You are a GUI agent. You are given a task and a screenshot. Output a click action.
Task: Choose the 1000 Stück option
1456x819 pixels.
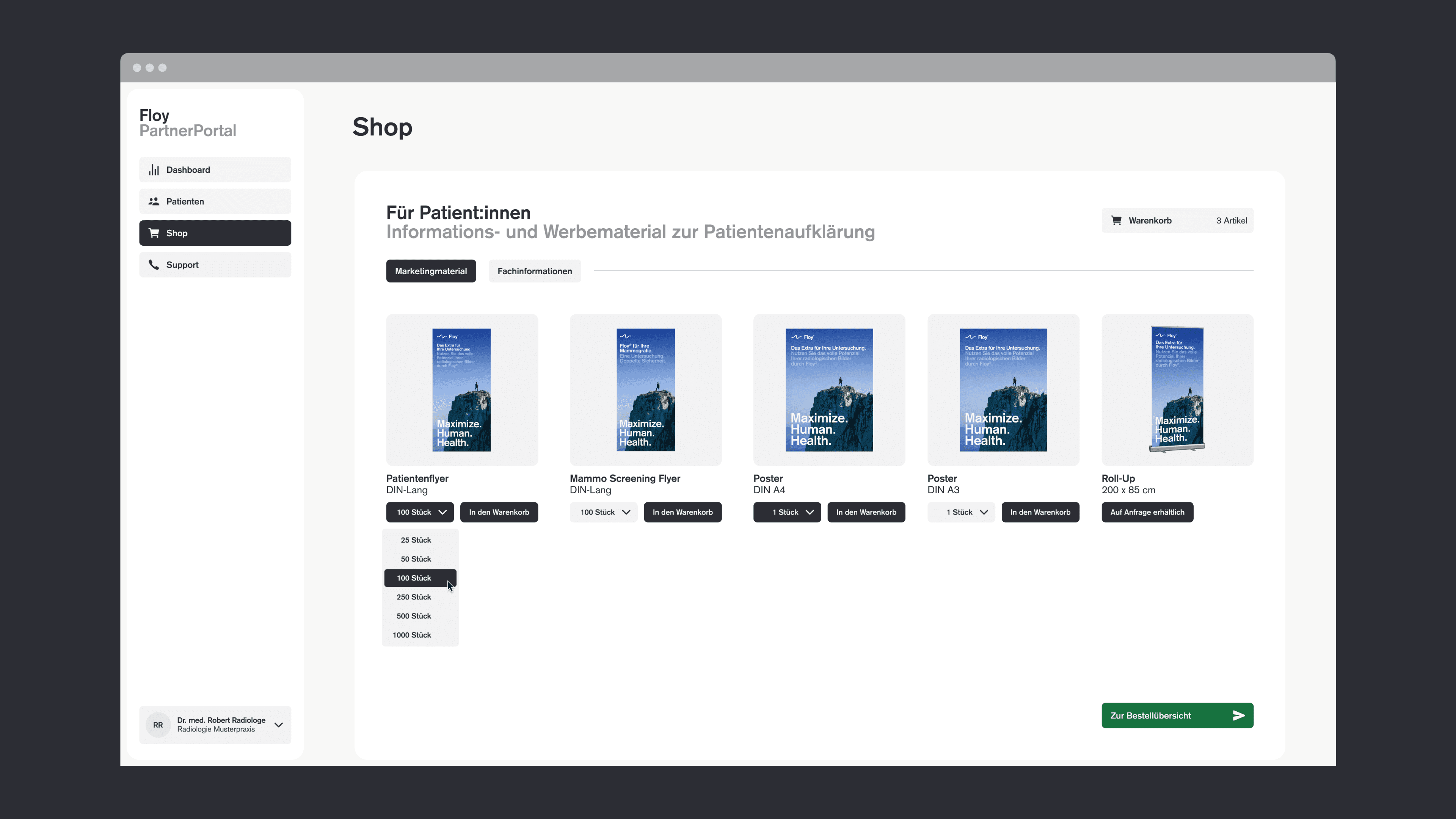coord(412,635)
